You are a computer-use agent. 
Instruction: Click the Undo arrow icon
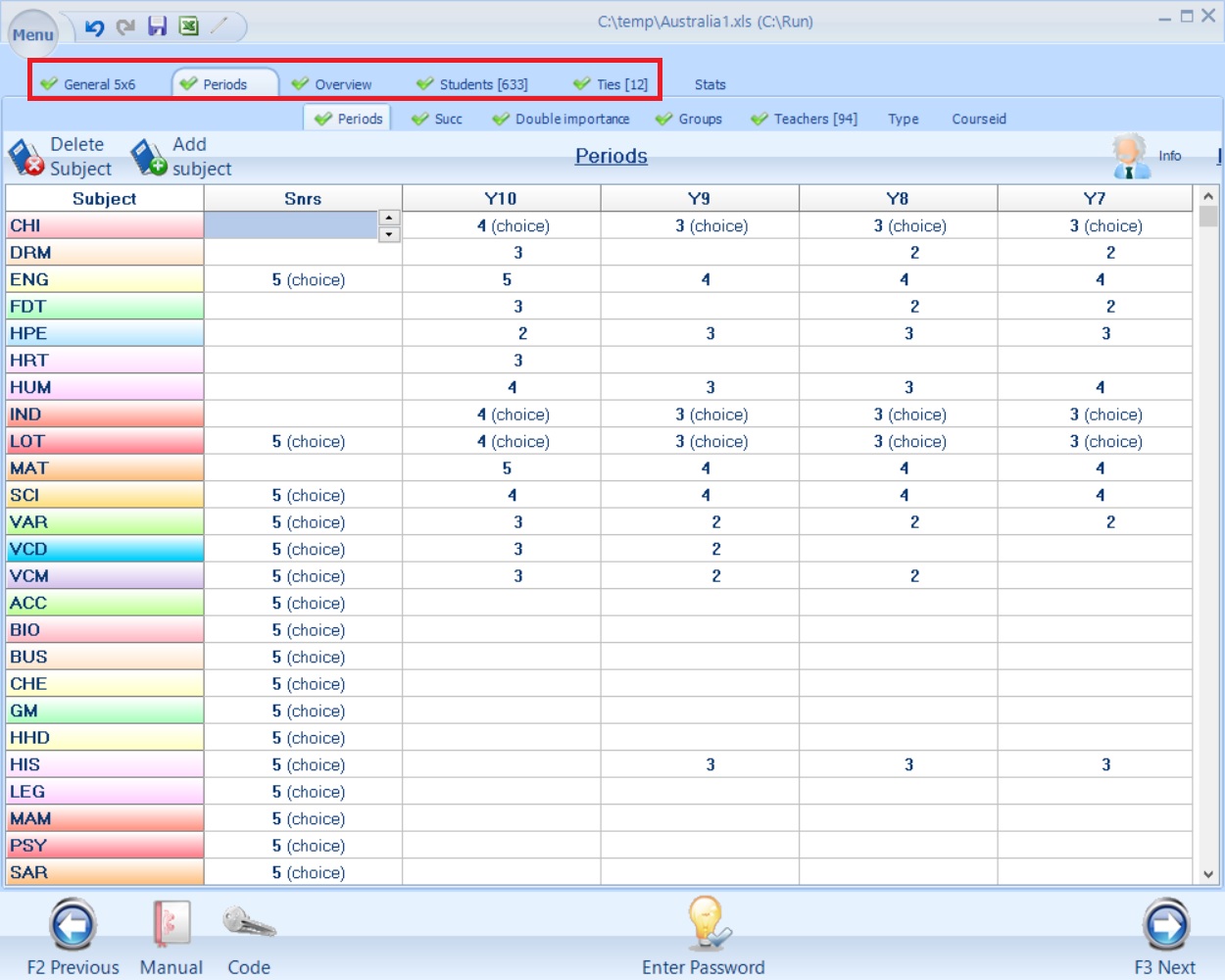click(94, 27)
